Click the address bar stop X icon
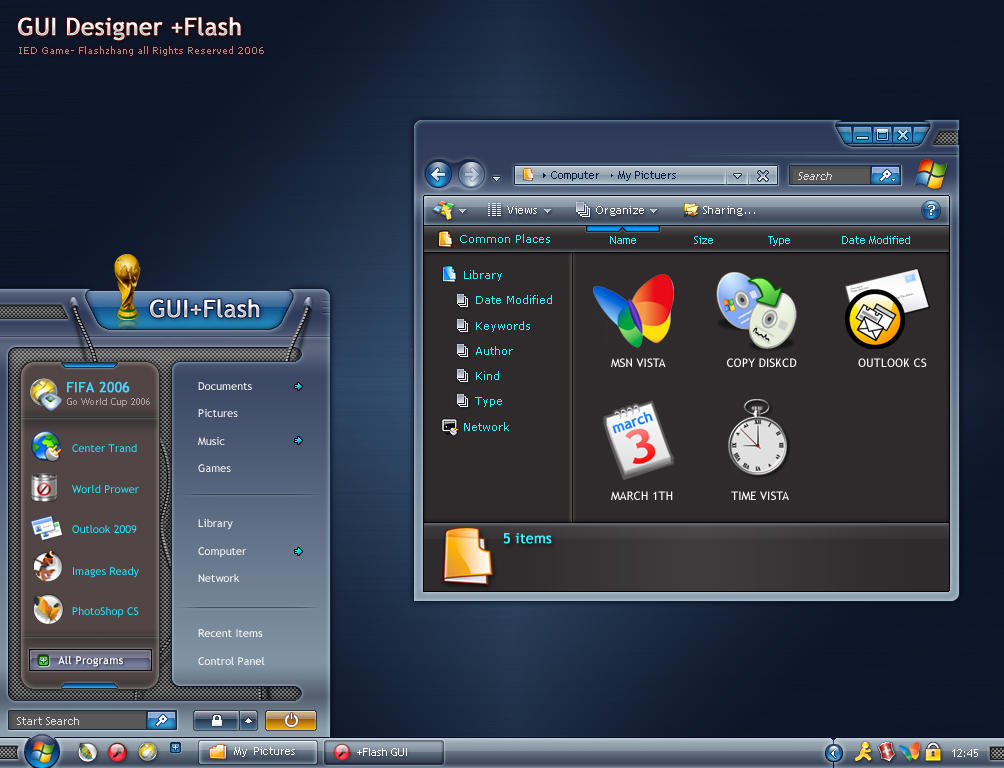 point(763,176)
